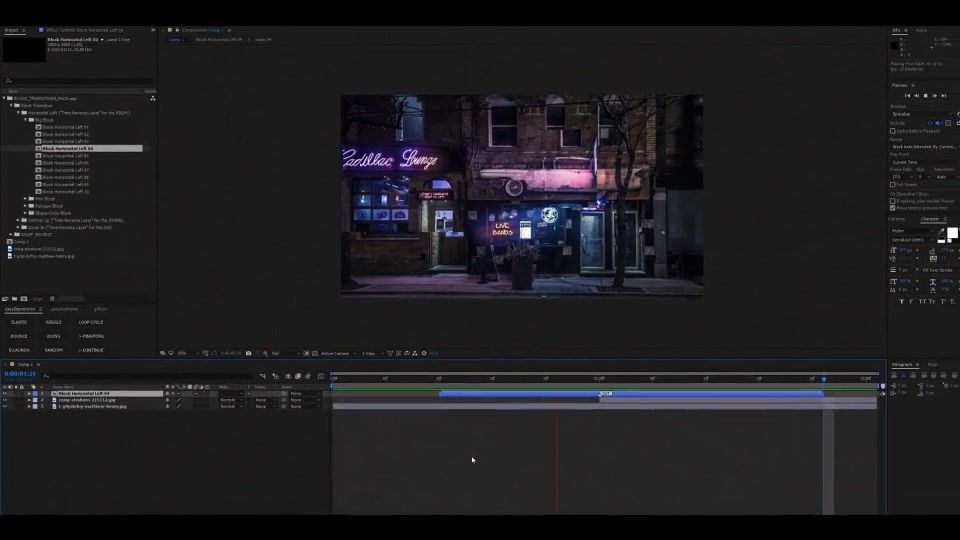
Task: Select Block Horizontal Left 07 composition
Action: (x=66, y=170)
